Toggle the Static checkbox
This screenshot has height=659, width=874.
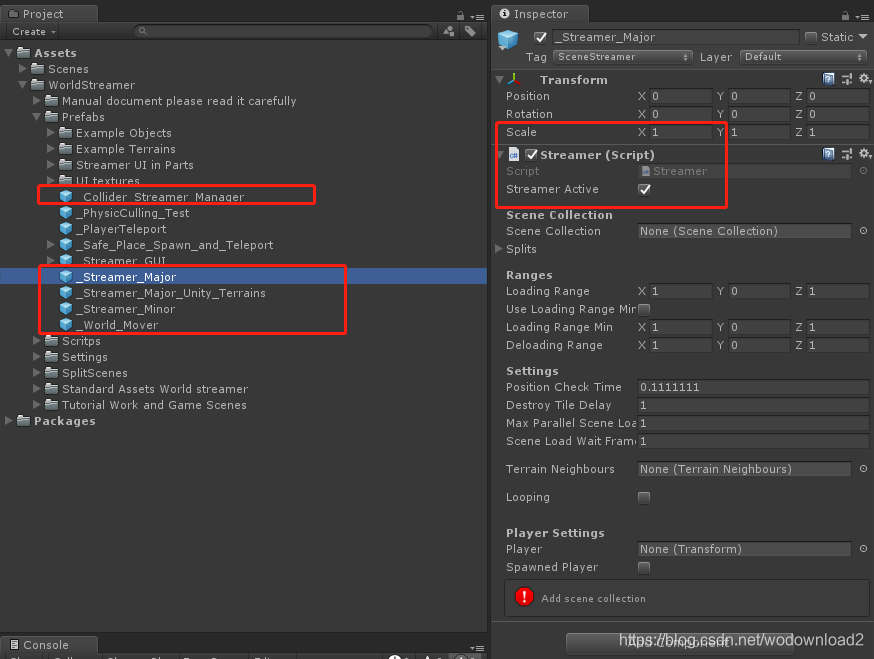811,37
